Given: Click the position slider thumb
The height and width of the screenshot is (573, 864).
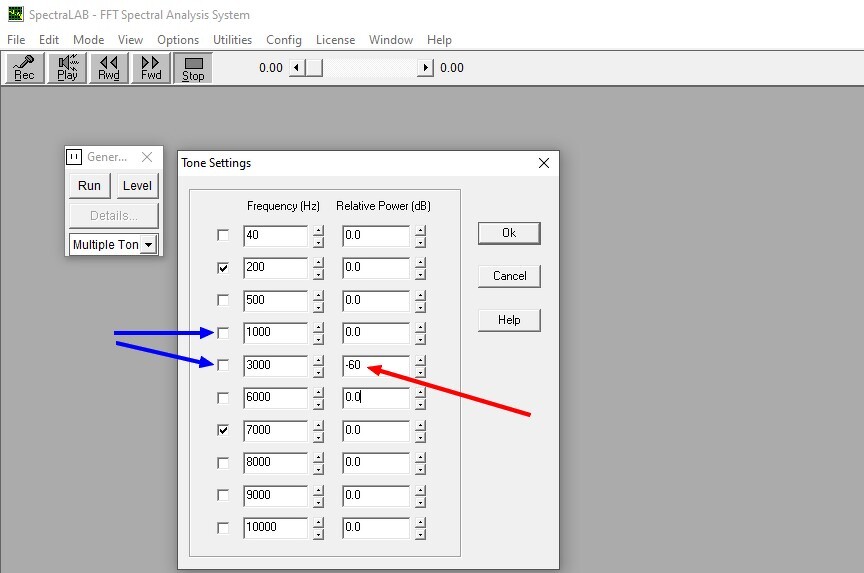Looking at the screenshot, I should pyautogui.click(x=314, y=68).
